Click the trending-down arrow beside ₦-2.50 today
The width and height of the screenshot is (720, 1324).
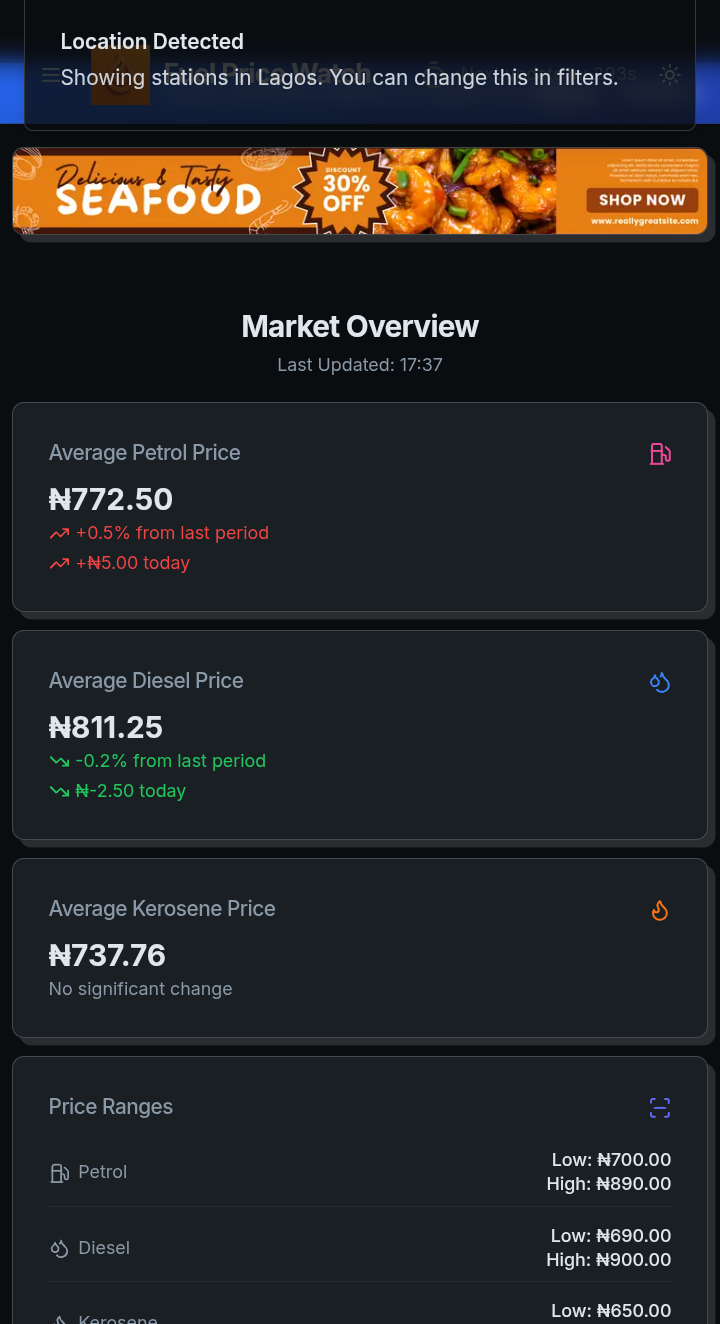point(59,792)
